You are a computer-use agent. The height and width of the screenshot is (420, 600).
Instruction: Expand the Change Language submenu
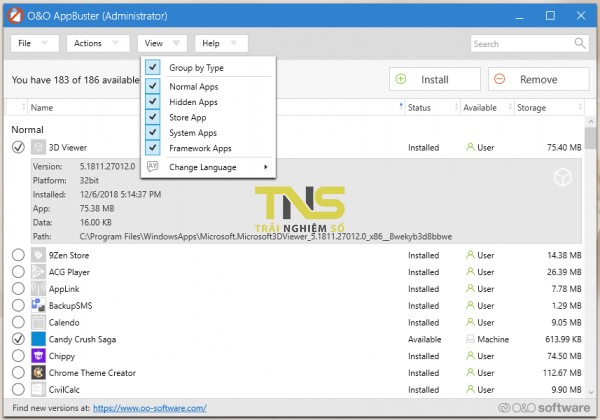tap(208, 167)
